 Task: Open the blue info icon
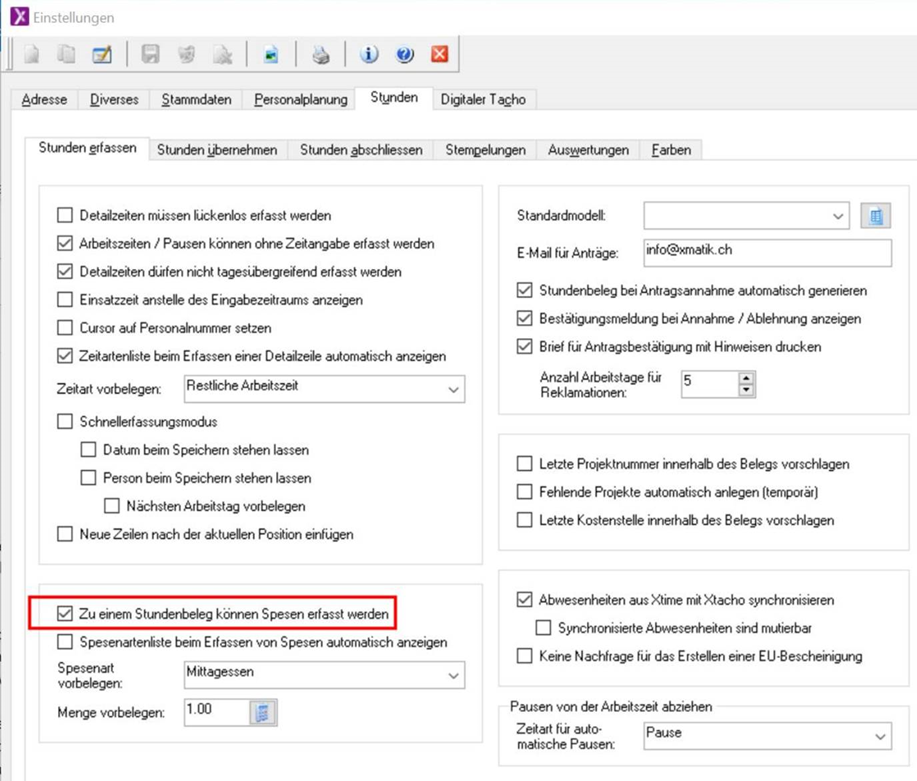[369, 55]
